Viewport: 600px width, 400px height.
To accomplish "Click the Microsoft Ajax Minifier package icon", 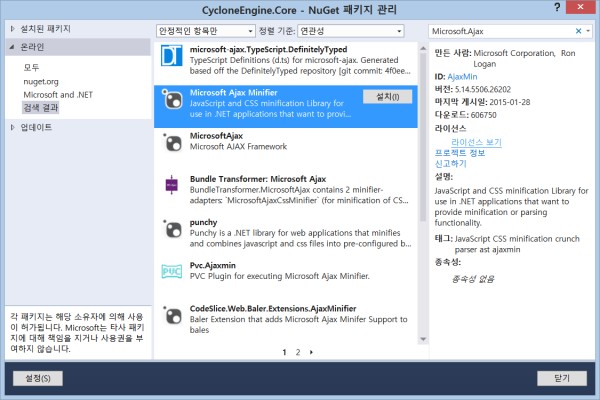I will [173, 100].
